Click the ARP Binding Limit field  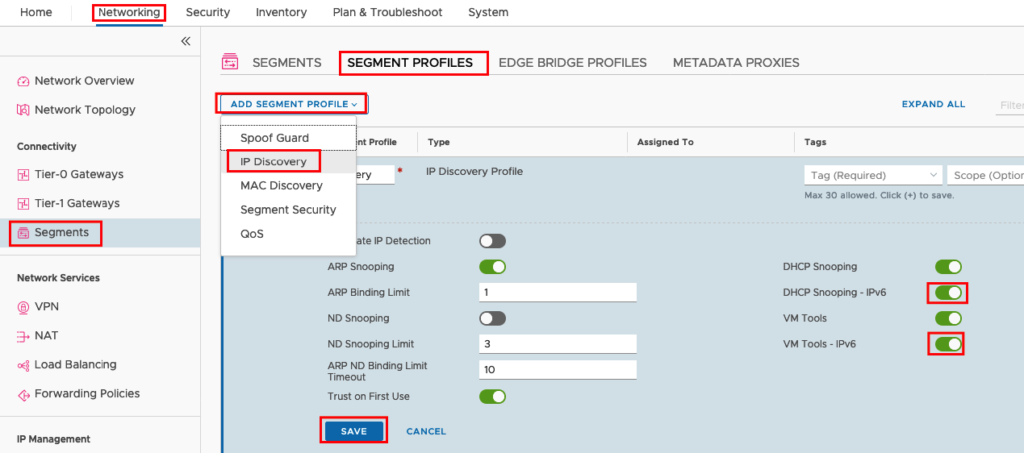pyautogui.click(x=558, y=292)
